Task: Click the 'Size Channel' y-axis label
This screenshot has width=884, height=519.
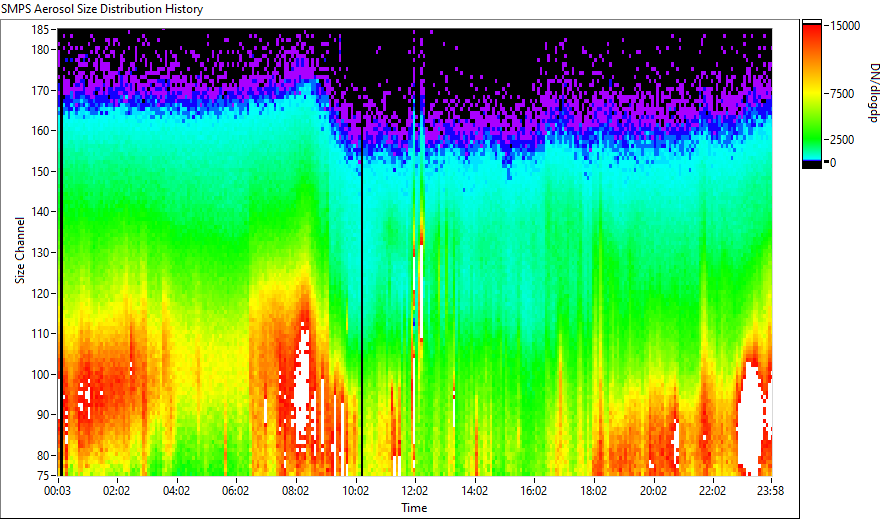Action: (x=20, y=250)
